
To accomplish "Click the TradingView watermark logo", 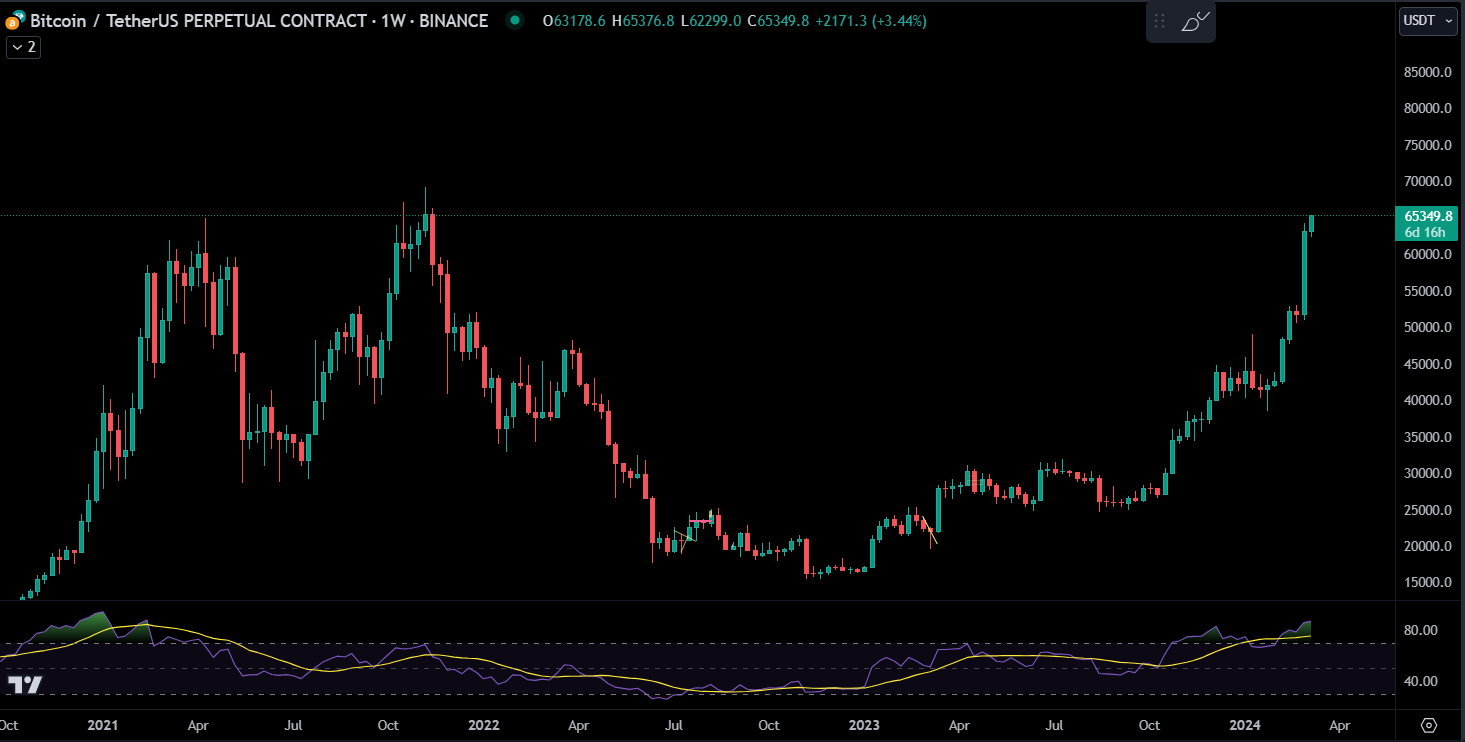I will pyautogui.click(x=26, y=685).
